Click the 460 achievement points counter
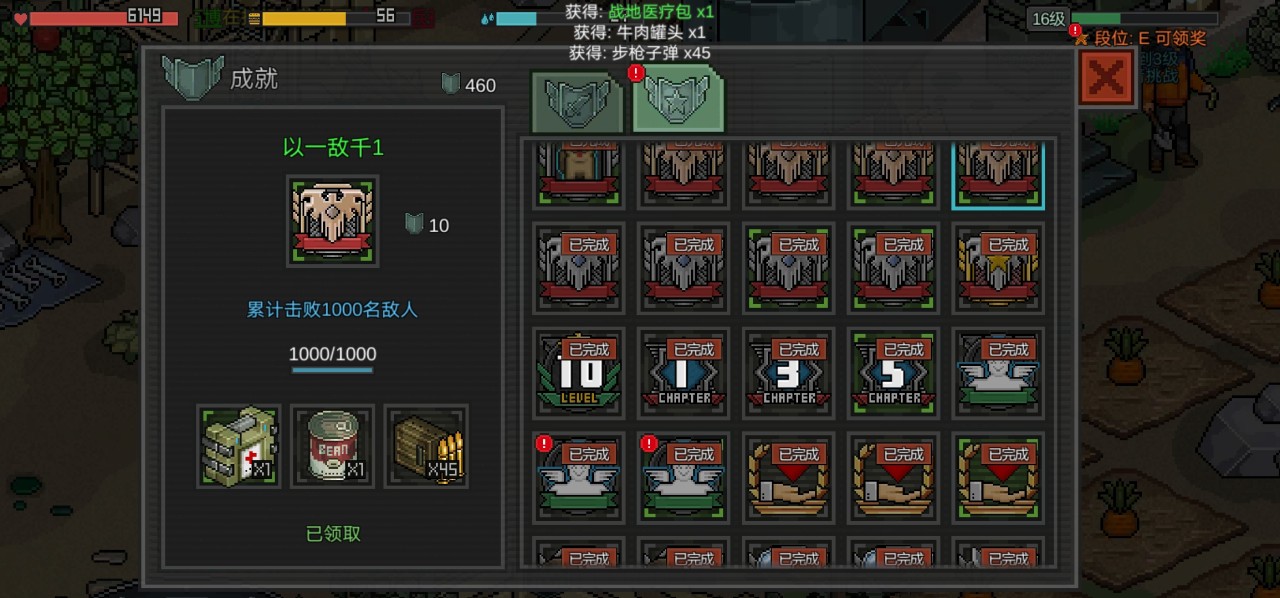 click(469, 85)
